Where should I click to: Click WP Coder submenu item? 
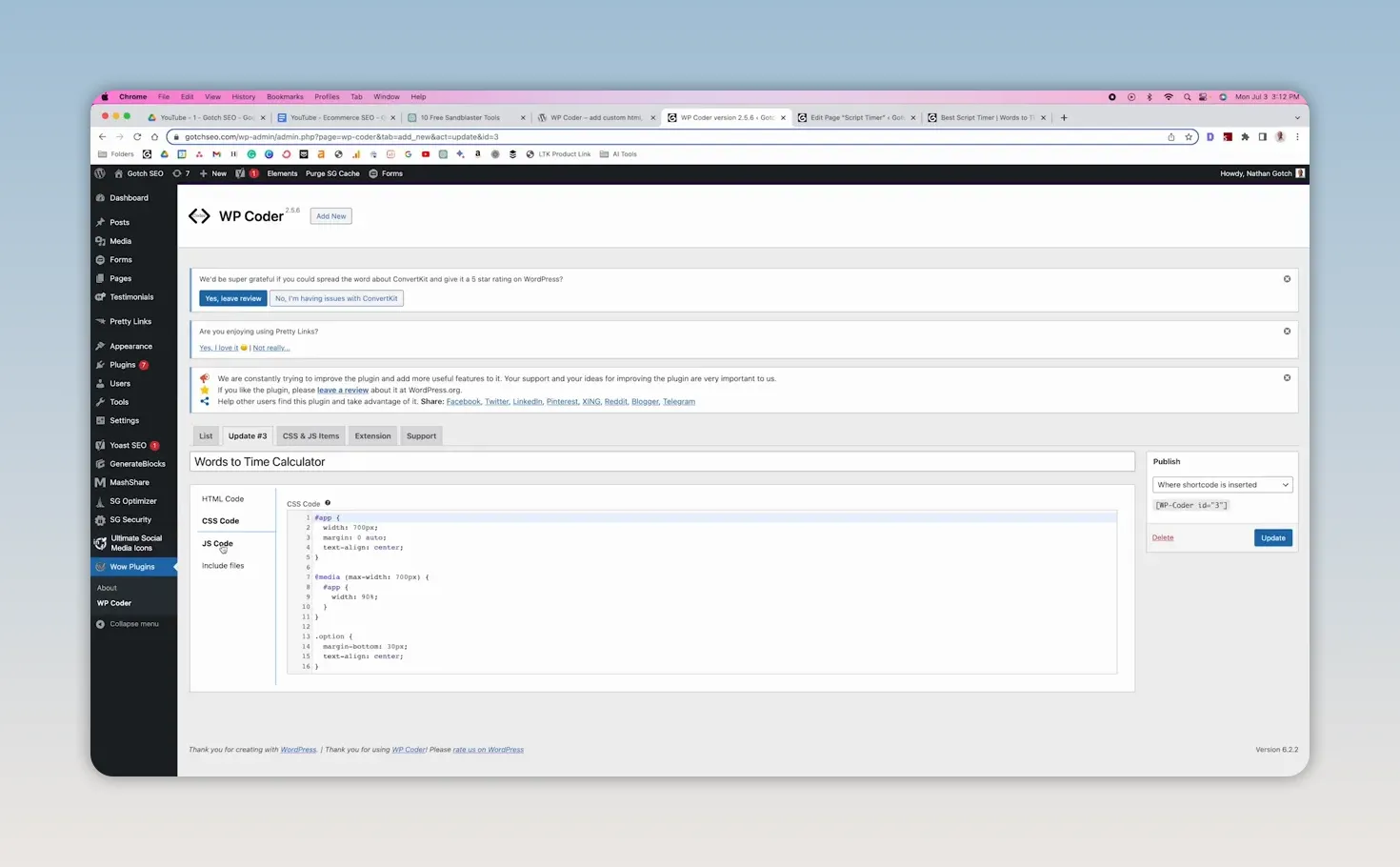point(114,603)
